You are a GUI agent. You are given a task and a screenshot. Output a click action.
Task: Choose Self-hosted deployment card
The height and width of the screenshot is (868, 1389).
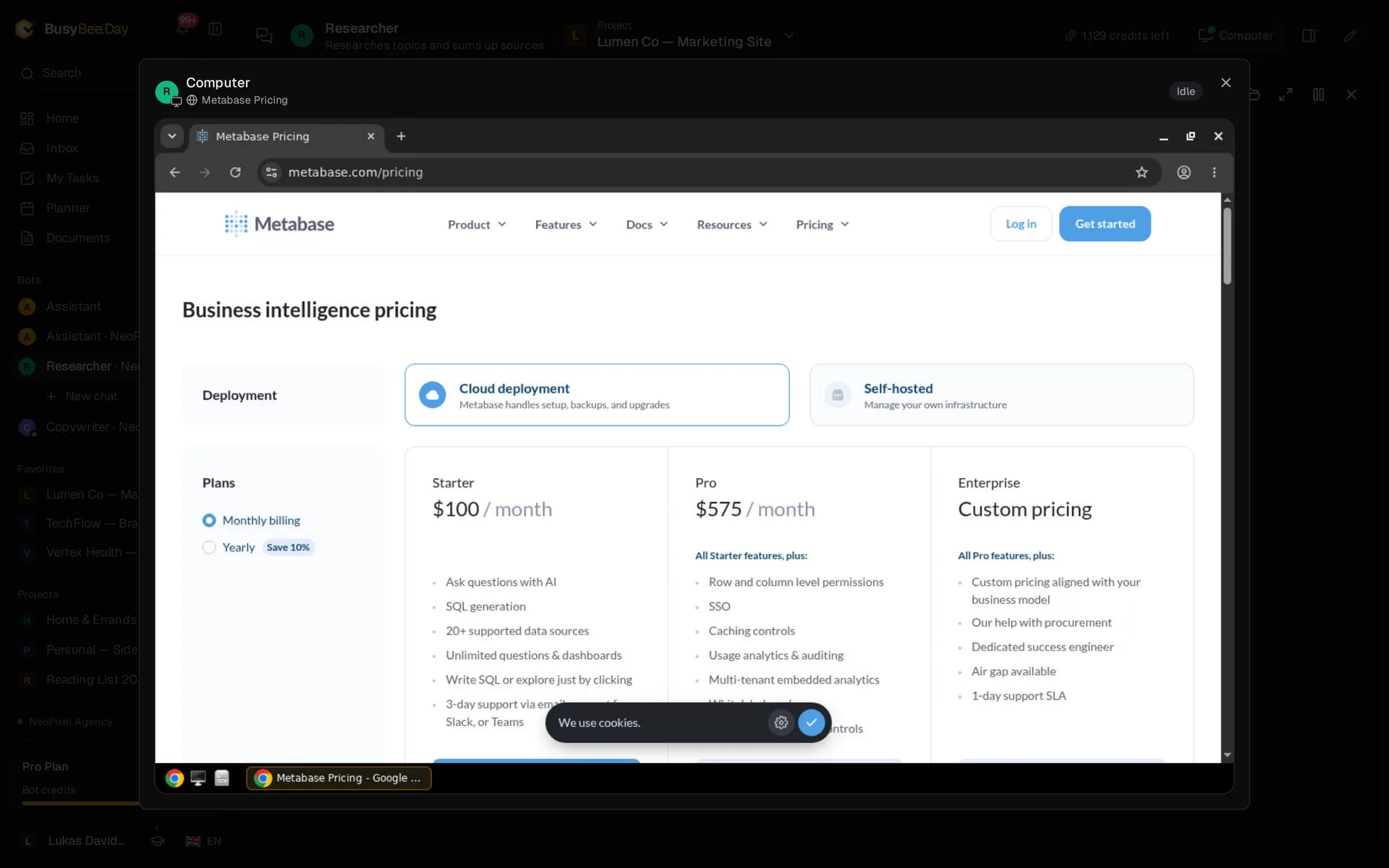(x=1001, y=395)
